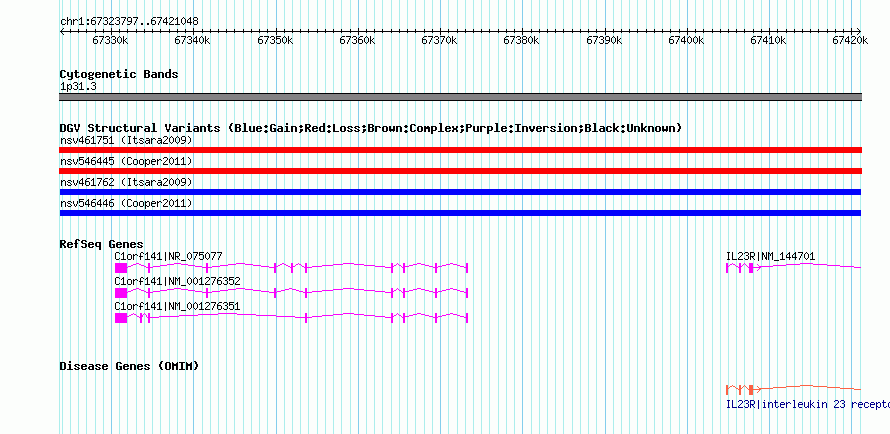Click the 67400k ruler tick label

686,40
